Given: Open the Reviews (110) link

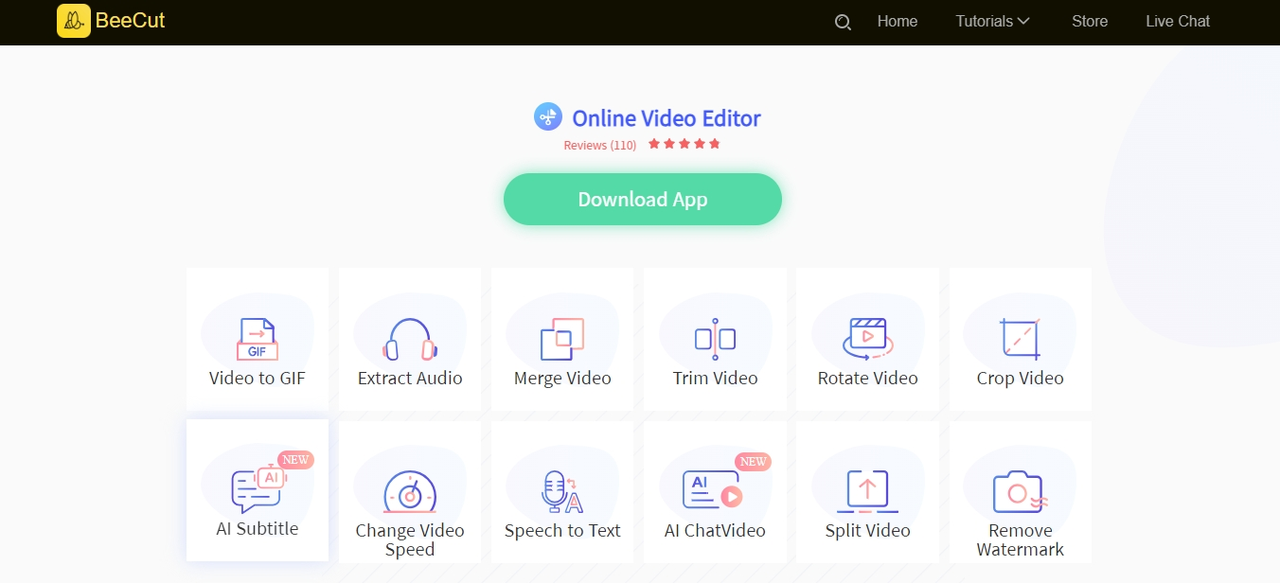Looking at the screenshot, I should click(600, 145).
